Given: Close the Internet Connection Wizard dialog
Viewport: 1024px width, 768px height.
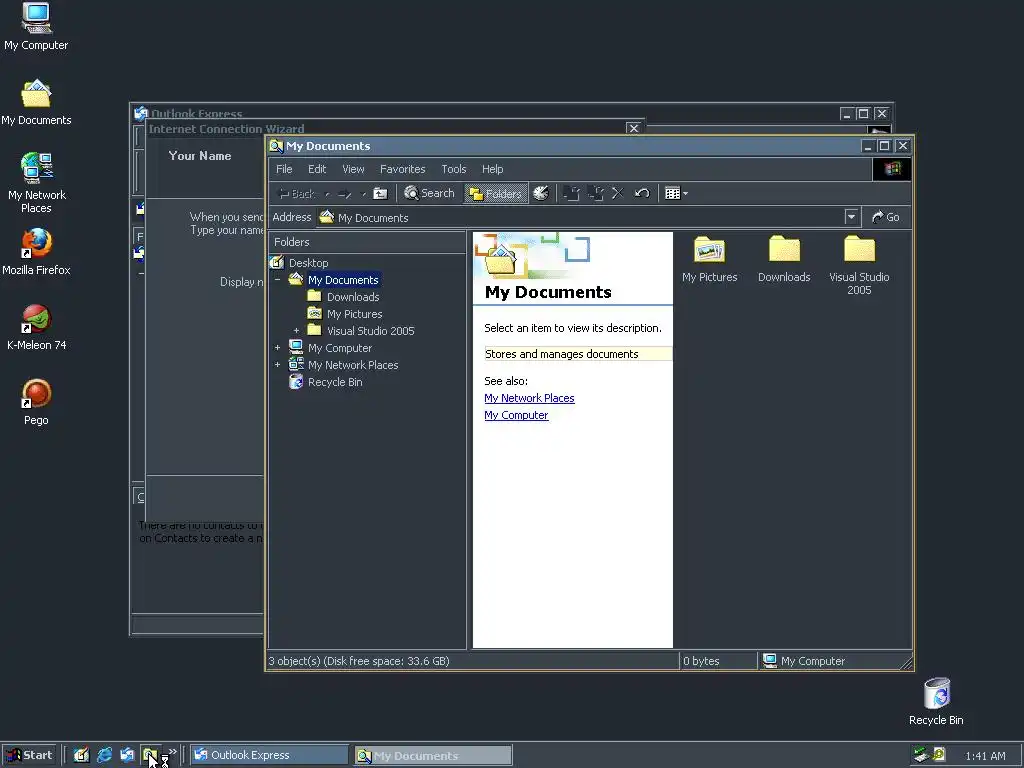Looking at the screenshot, I should pyautogui.click(x=633, y=129).
